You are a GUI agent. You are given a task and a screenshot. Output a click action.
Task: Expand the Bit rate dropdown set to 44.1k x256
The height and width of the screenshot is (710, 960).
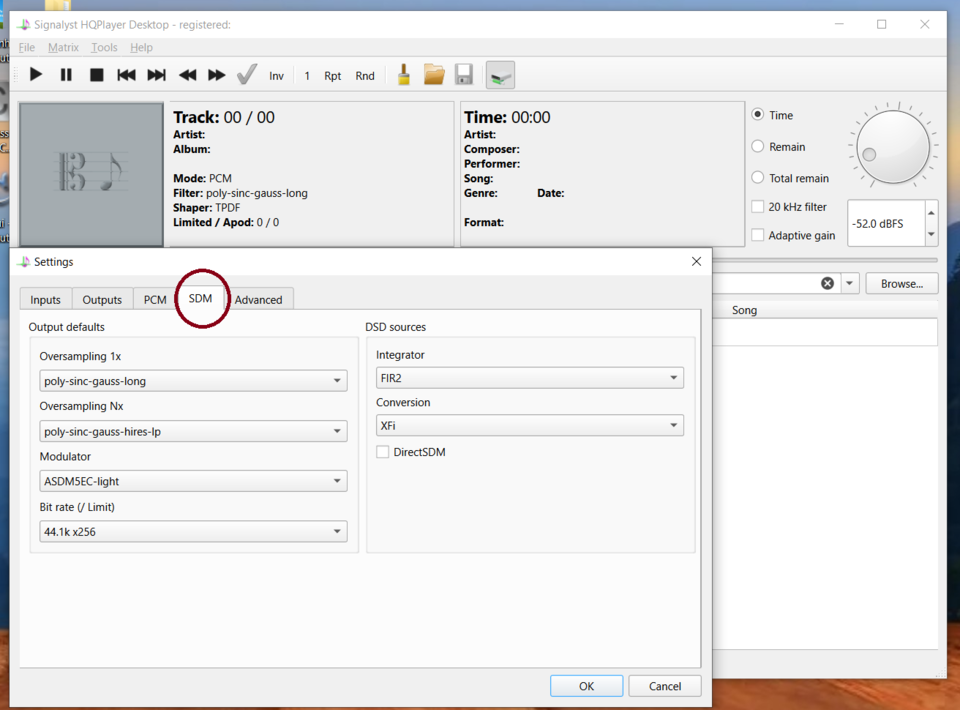193,531
